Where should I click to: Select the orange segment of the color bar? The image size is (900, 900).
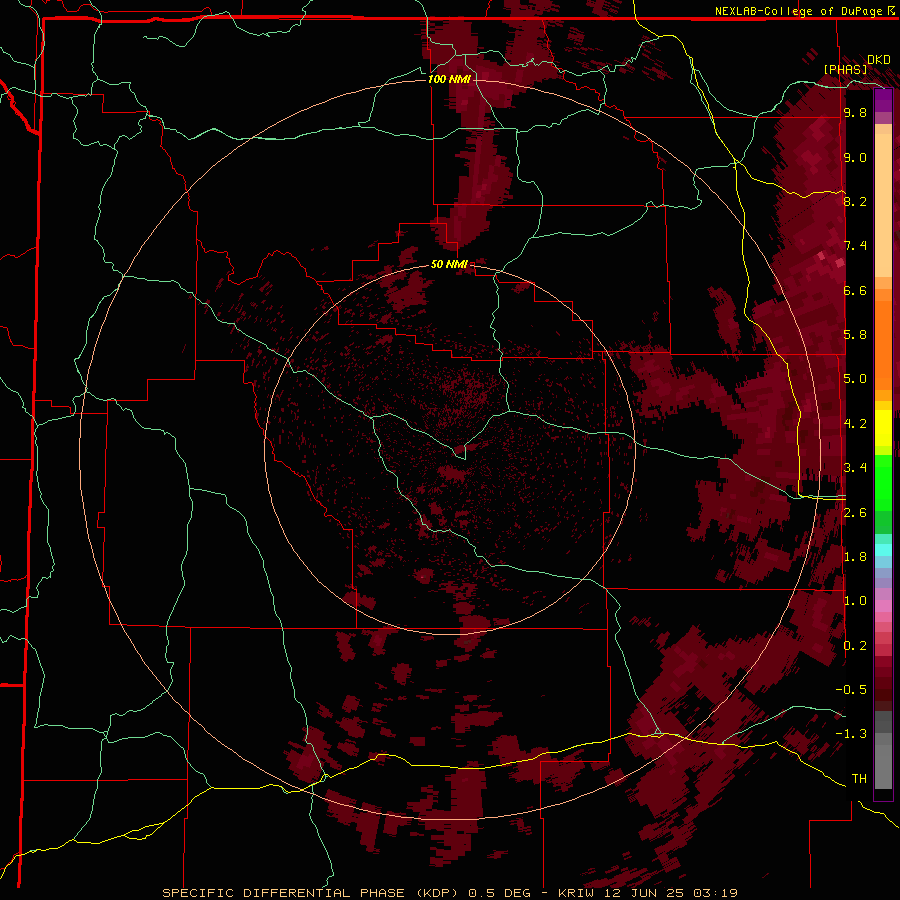tap(883, 345)
